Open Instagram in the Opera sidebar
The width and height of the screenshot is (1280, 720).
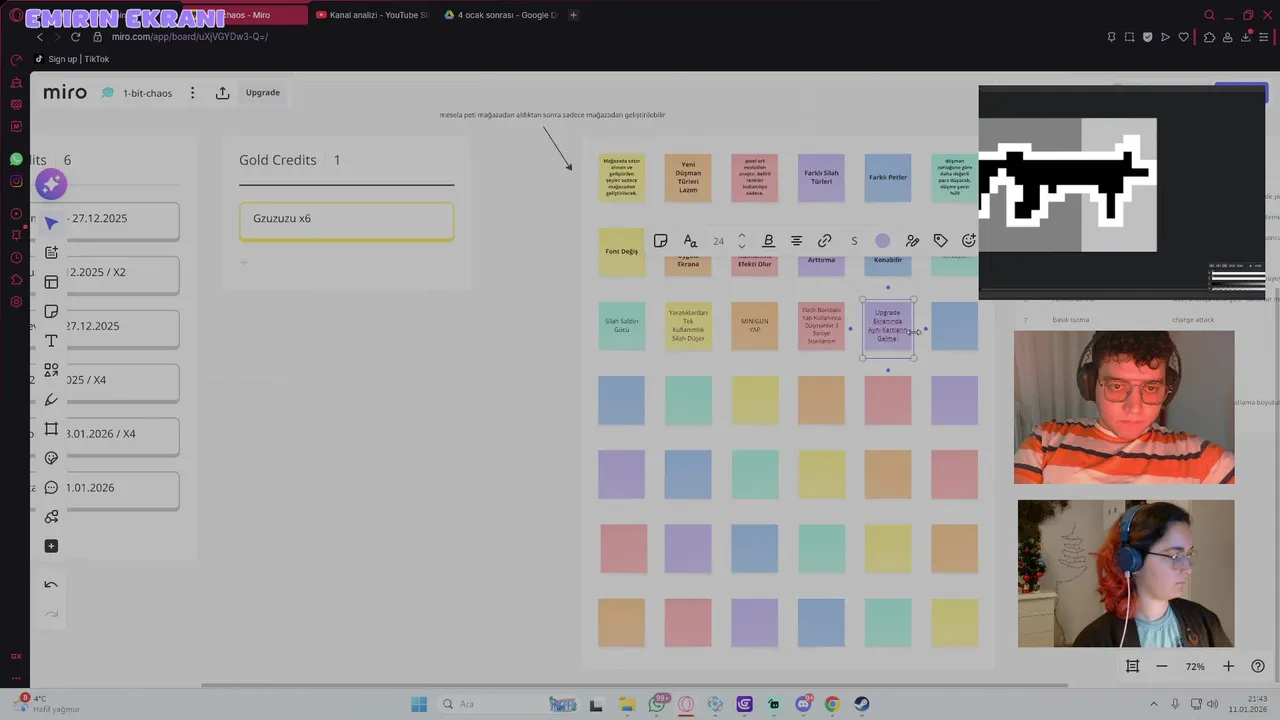pyautogui.click(x=16, y=181)
